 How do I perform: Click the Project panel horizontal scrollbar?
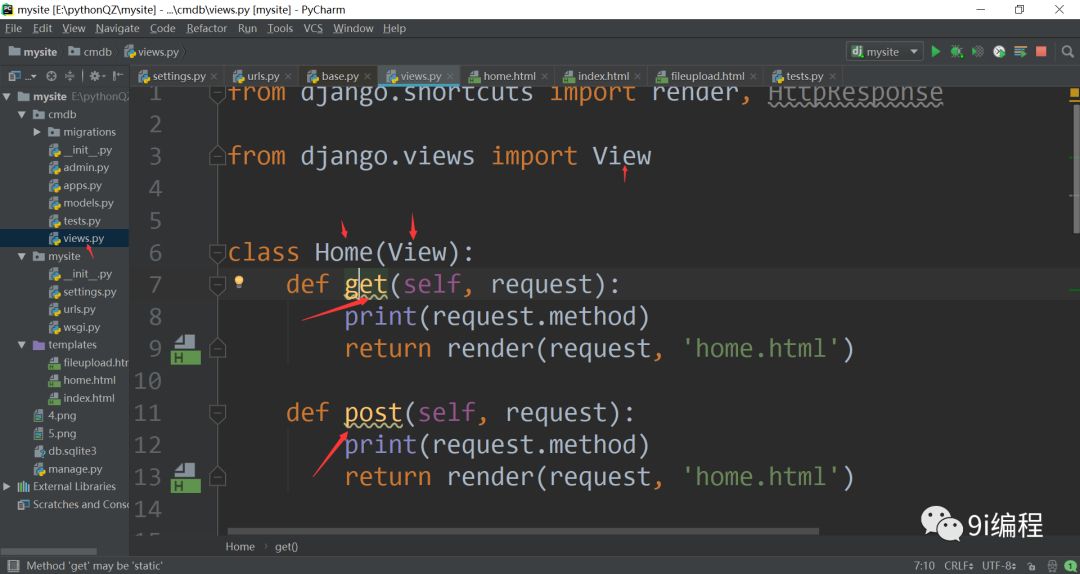coord(48,551)
